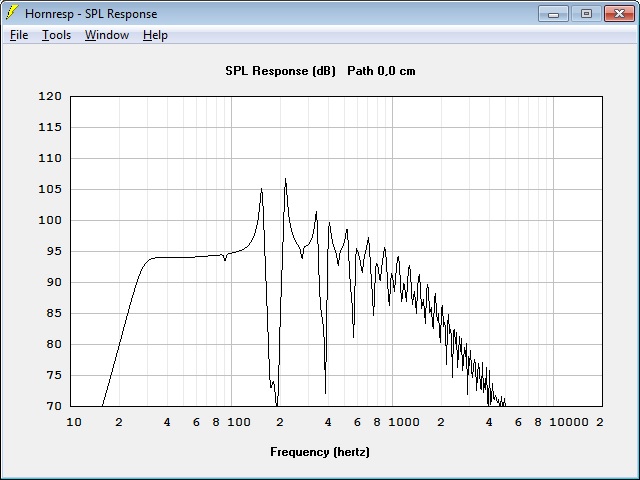Screen dimensions: 640x480
Task: Click the 10000 Hz frequency axis label
Action: tap(569, 422)
